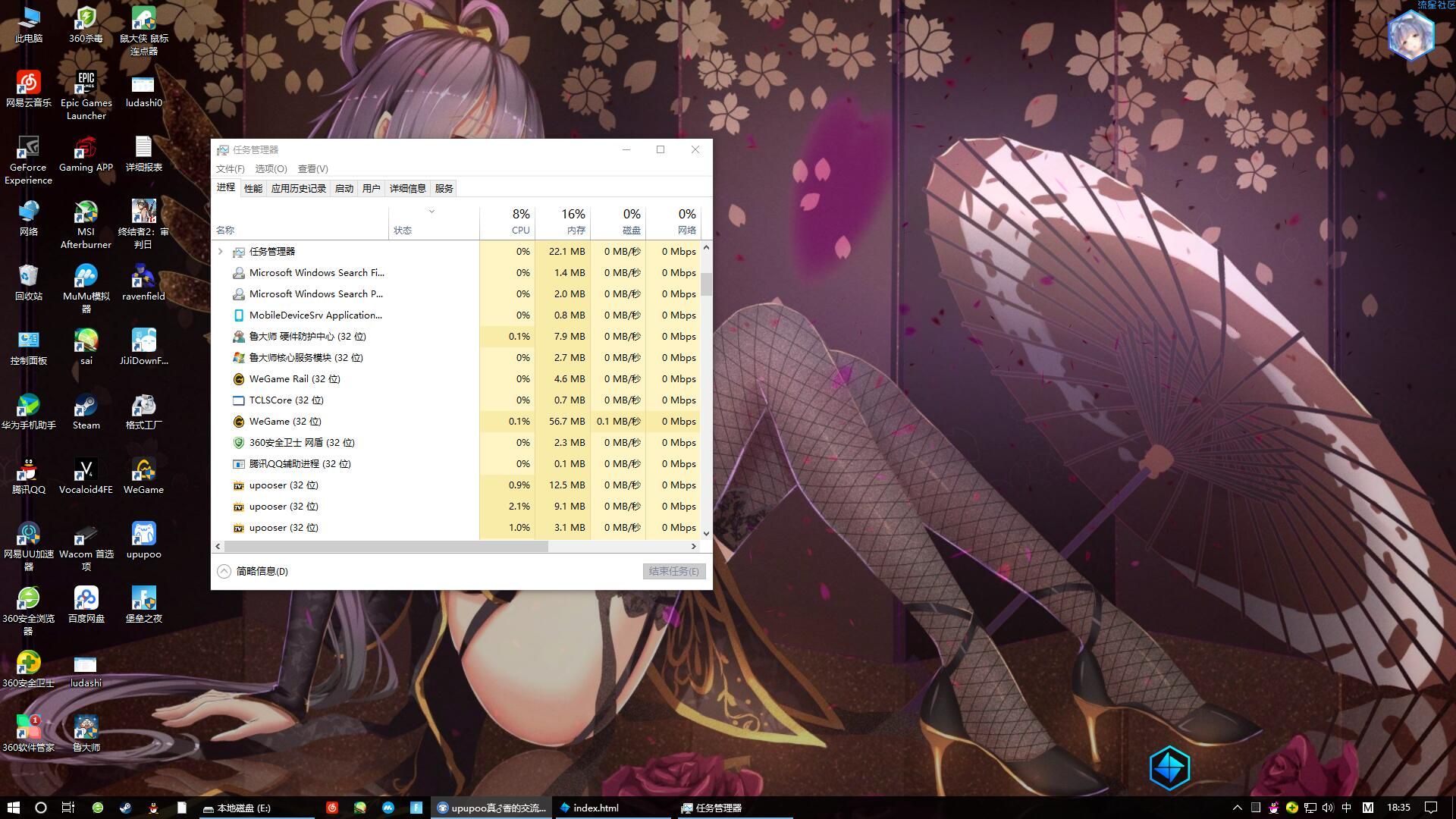
Task: Switch to the 性能 tab
Action: coord(253,188)
